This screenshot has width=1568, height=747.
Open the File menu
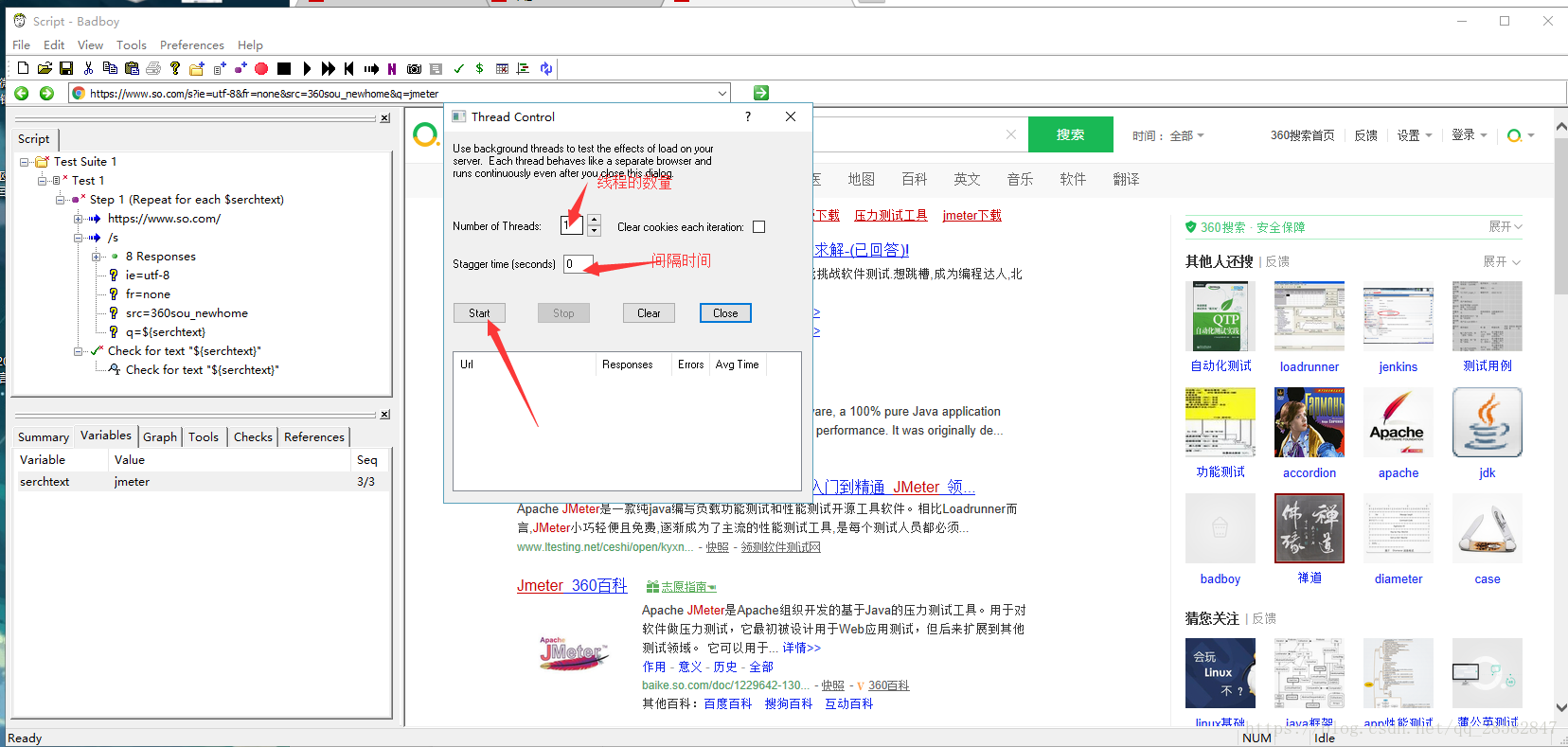coord(21,44)
